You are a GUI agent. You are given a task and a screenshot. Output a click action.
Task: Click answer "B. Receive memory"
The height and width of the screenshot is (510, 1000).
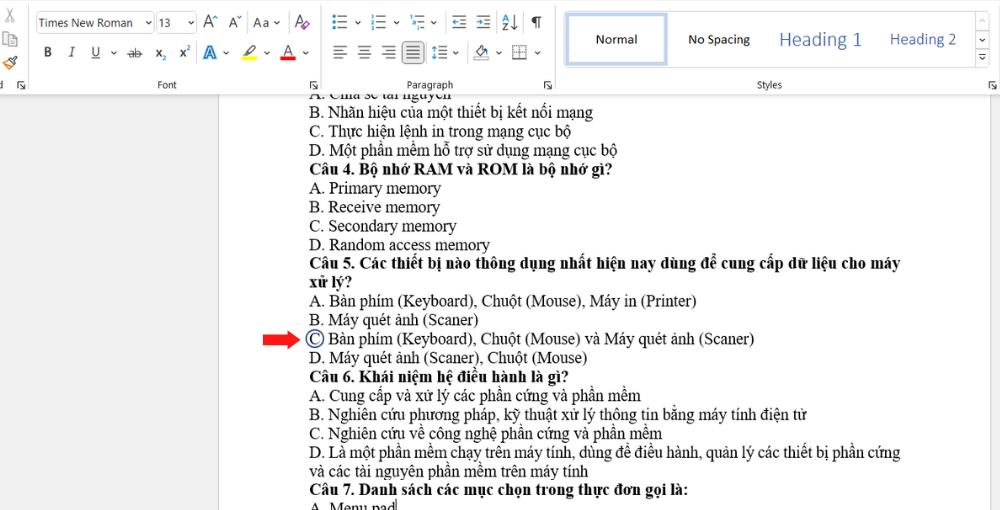375,207
